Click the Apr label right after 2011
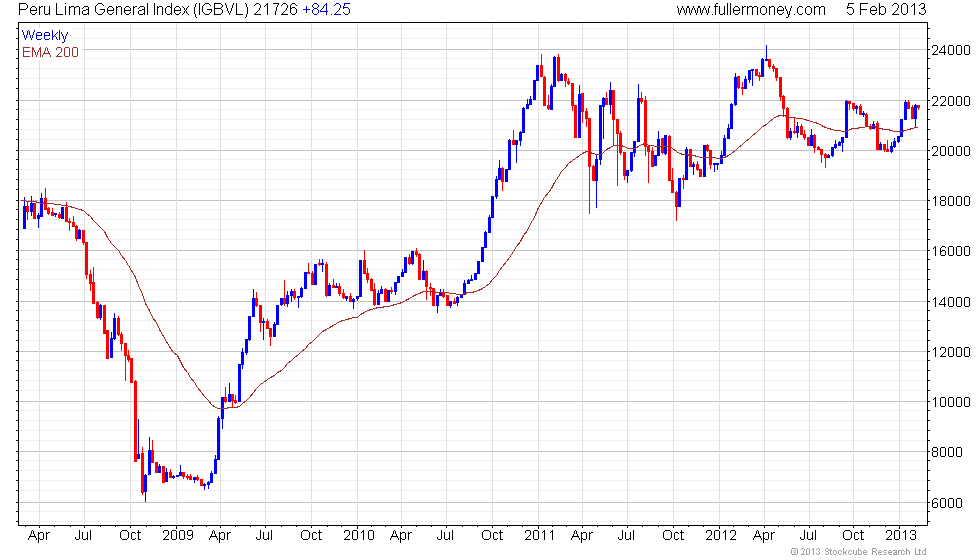 [x=582, y=536]
